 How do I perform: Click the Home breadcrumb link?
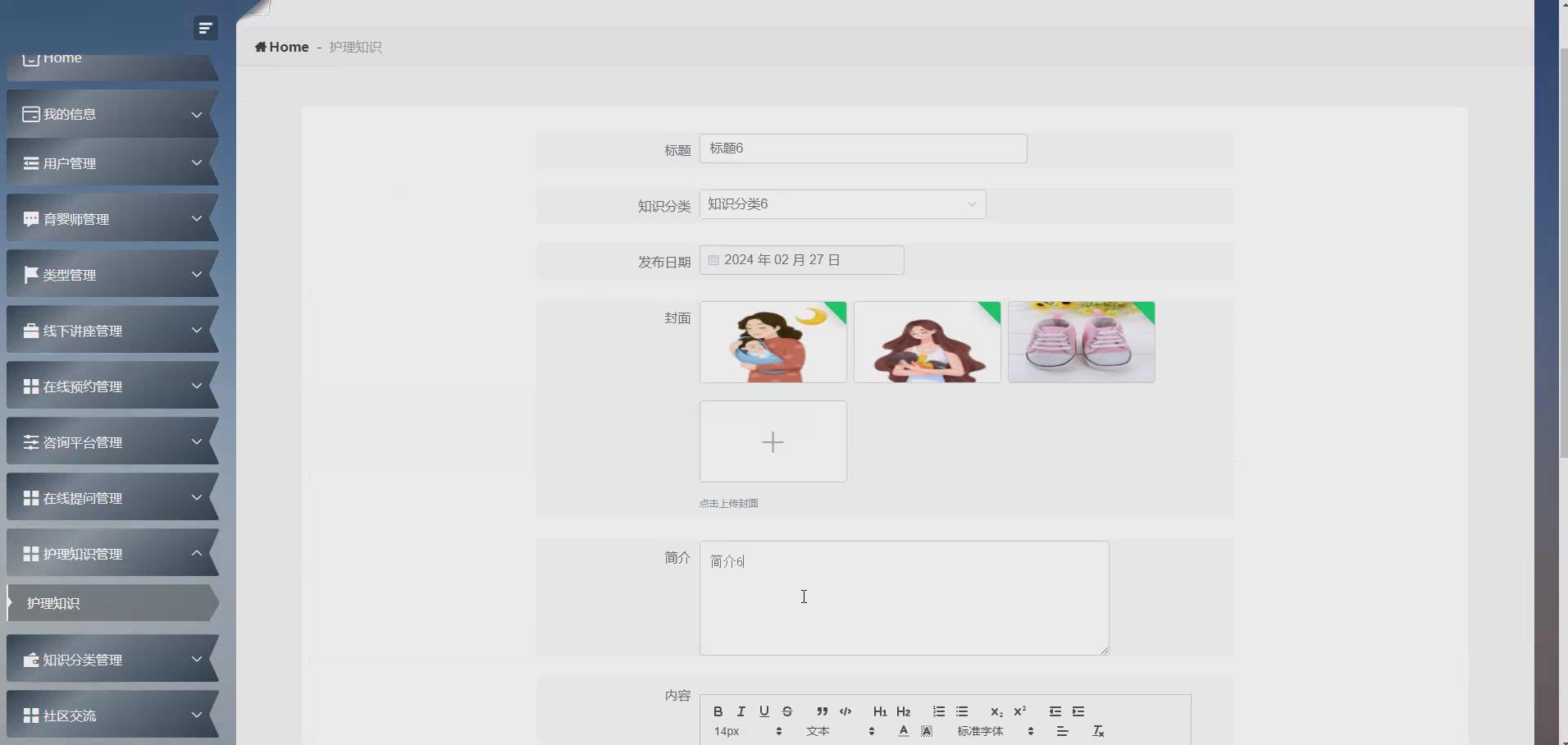(289, 47)
